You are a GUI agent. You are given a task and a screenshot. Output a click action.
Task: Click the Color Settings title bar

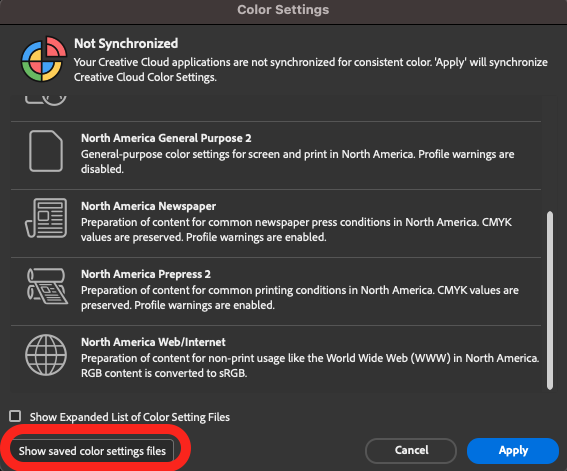pyautogui.click(x=284, y=11)
